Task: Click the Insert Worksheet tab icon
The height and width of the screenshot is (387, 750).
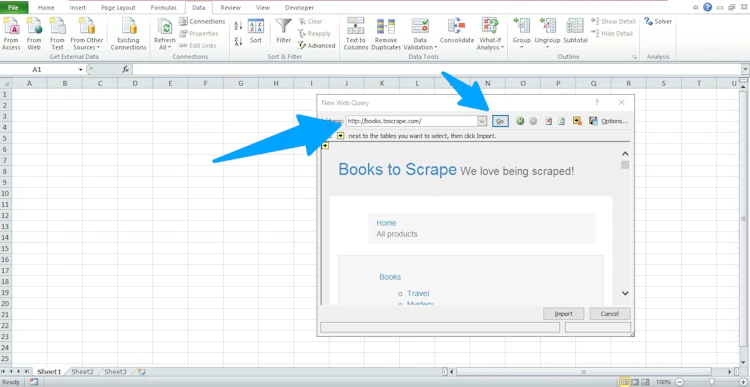Action: 141,372
